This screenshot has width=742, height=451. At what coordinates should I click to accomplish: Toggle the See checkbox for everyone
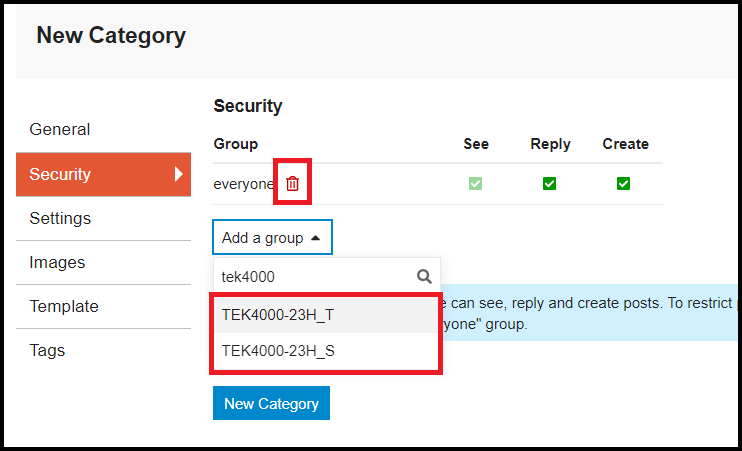click(x=475, y=183)
